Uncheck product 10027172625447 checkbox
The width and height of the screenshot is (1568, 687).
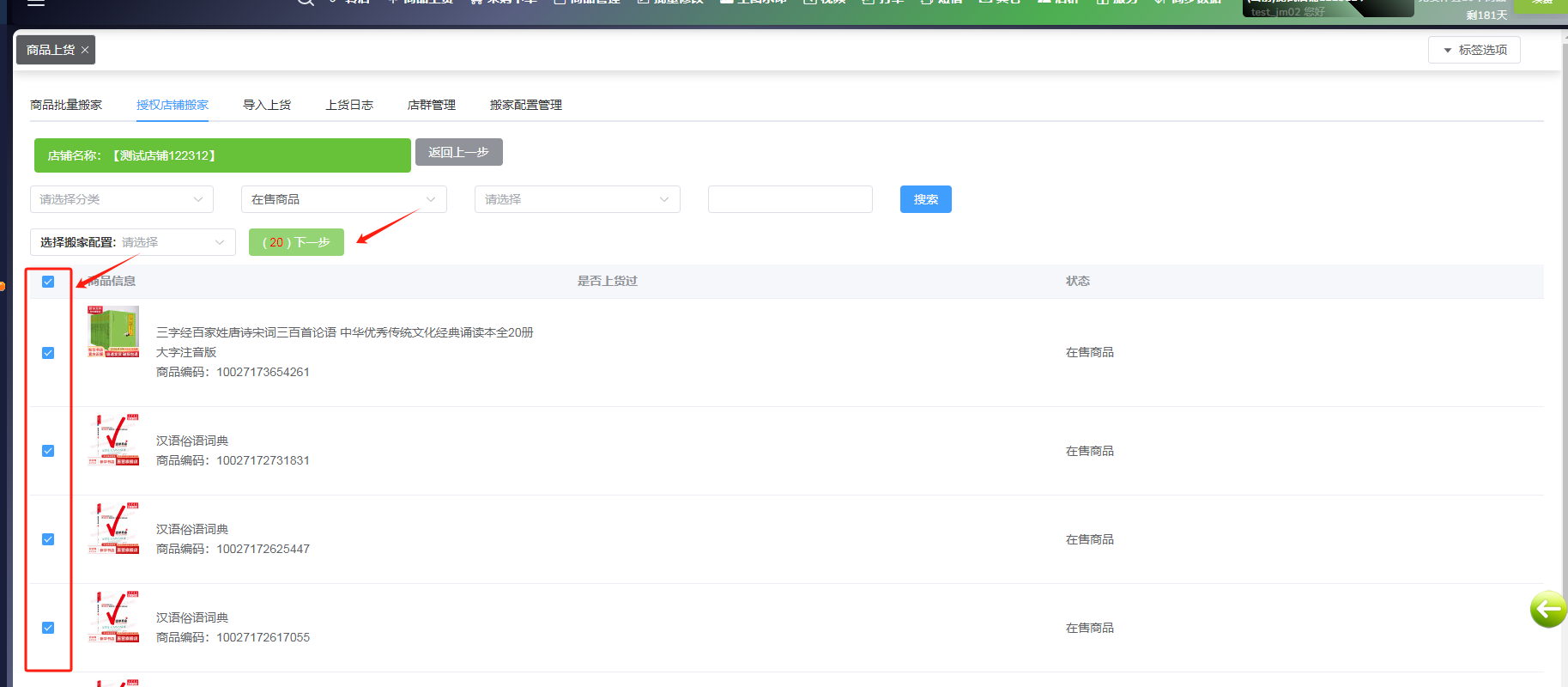48,539
